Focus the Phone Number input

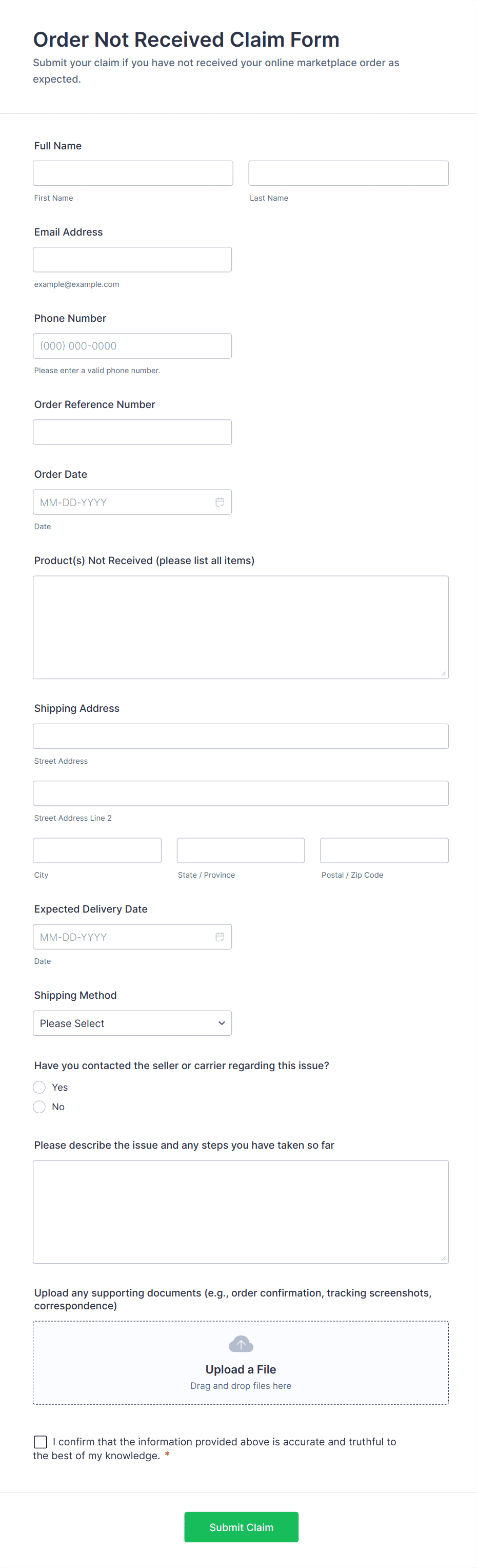click(x=132, y=346)
